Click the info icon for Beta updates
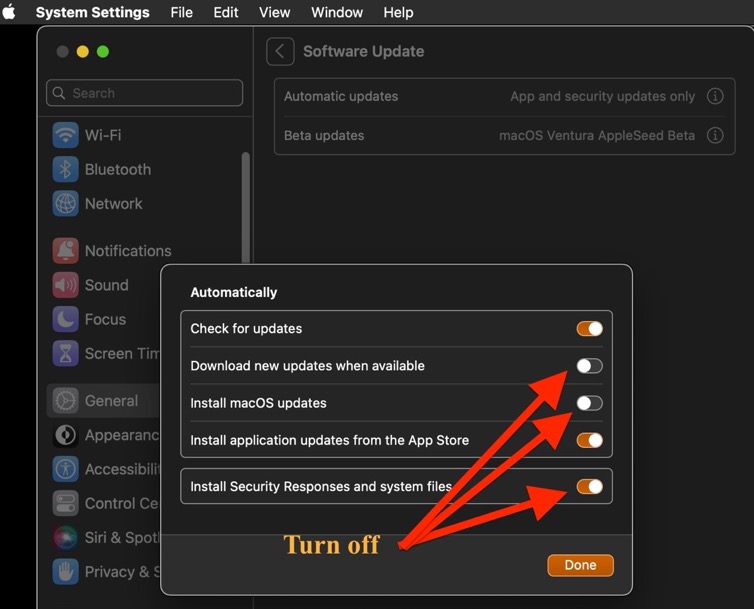This screenshot has height=609, width=754. pyautogui.click(x=715, y=135)
